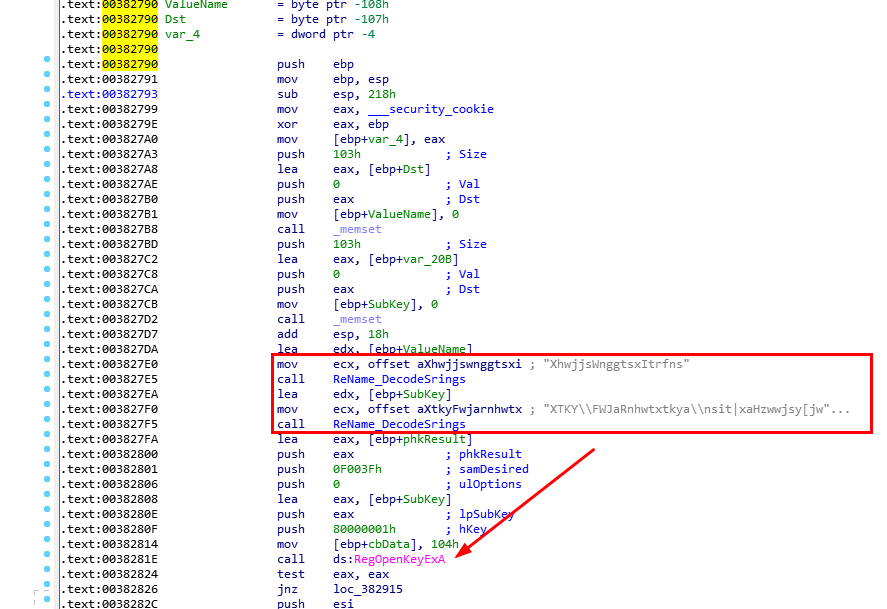Toggle breakpoint dot at address 003827E0
The height and width of the screenshot is (609, 887).
46,364
